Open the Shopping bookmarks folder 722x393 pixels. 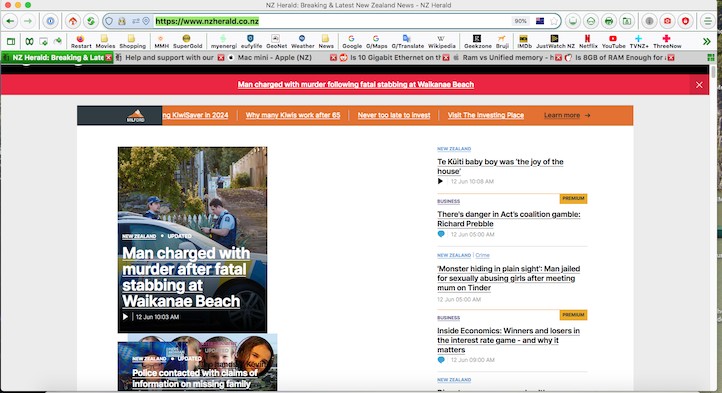coord(132,42)
